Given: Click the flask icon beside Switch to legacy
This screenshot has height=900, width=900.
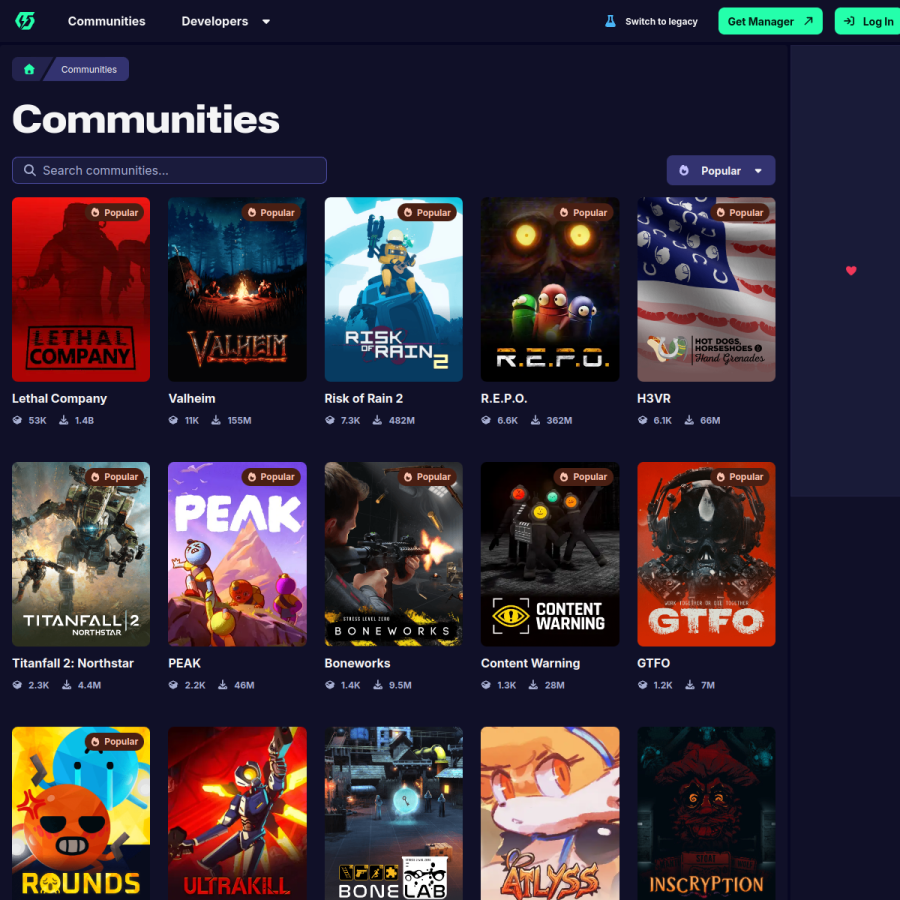Looking at the screenshot, I should [610, 21].
